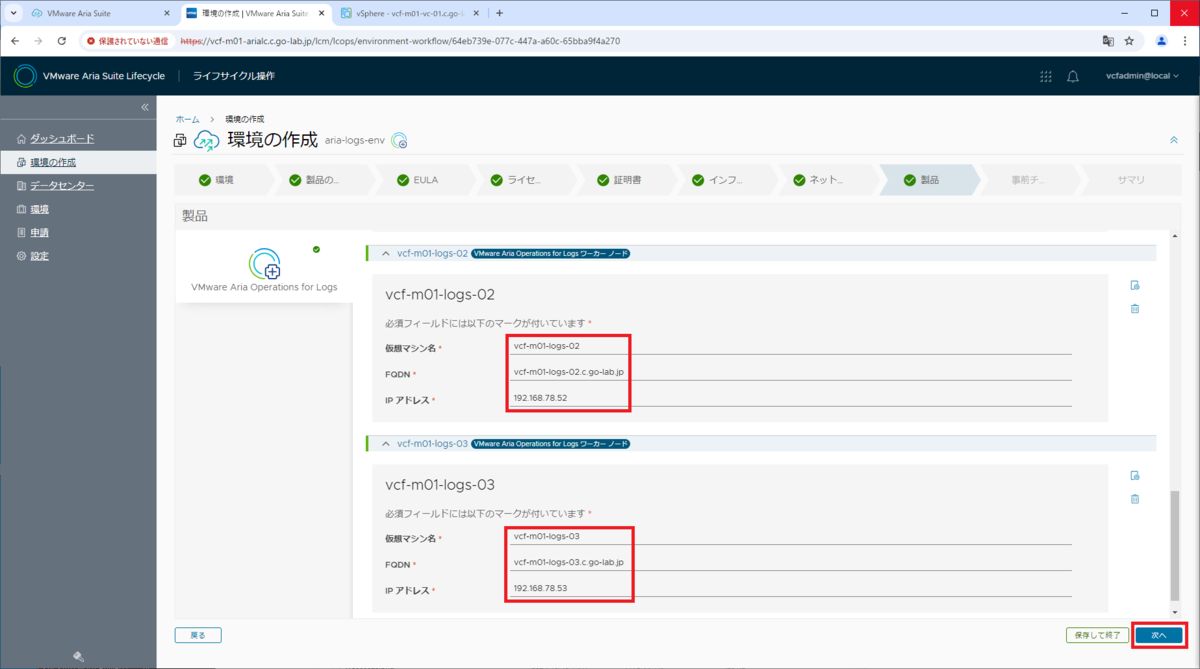This screenshot has width=1200, height=669.
Task: Open 申請 in the sidebar
Action: (x=39, y=233)
